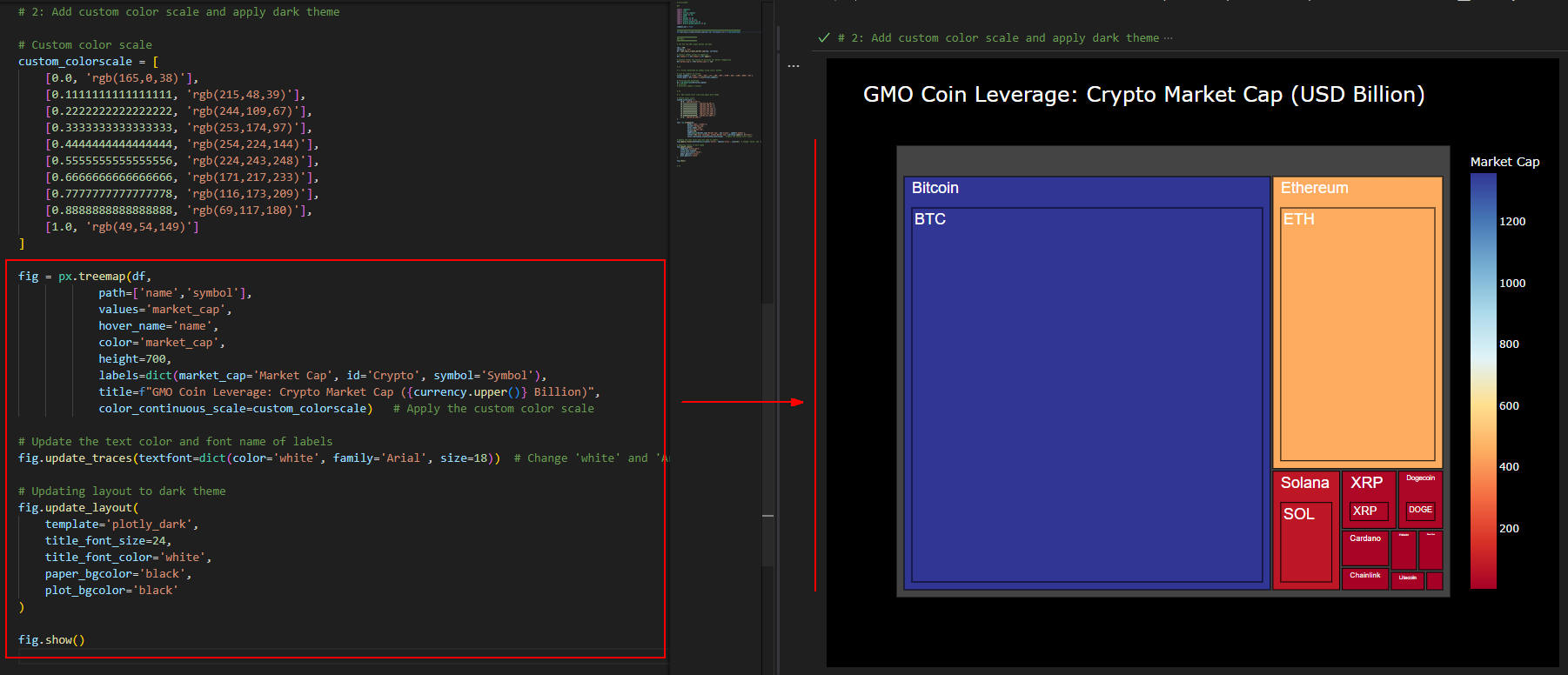Click the Market Cap color scale bar
The height and width of the screenshot is (675, 1568).
click(x=1483, y=381)
